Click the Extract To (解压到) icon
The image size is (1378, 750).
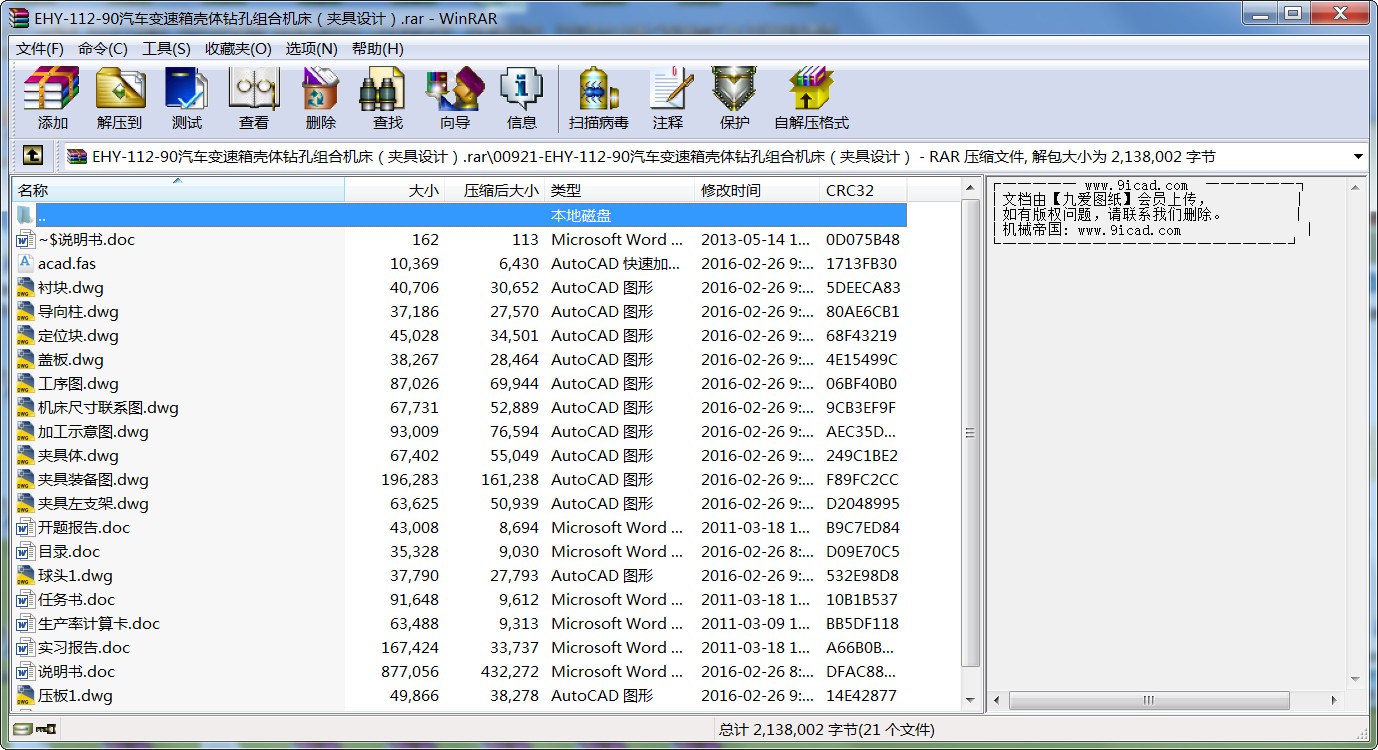point(120,97)
